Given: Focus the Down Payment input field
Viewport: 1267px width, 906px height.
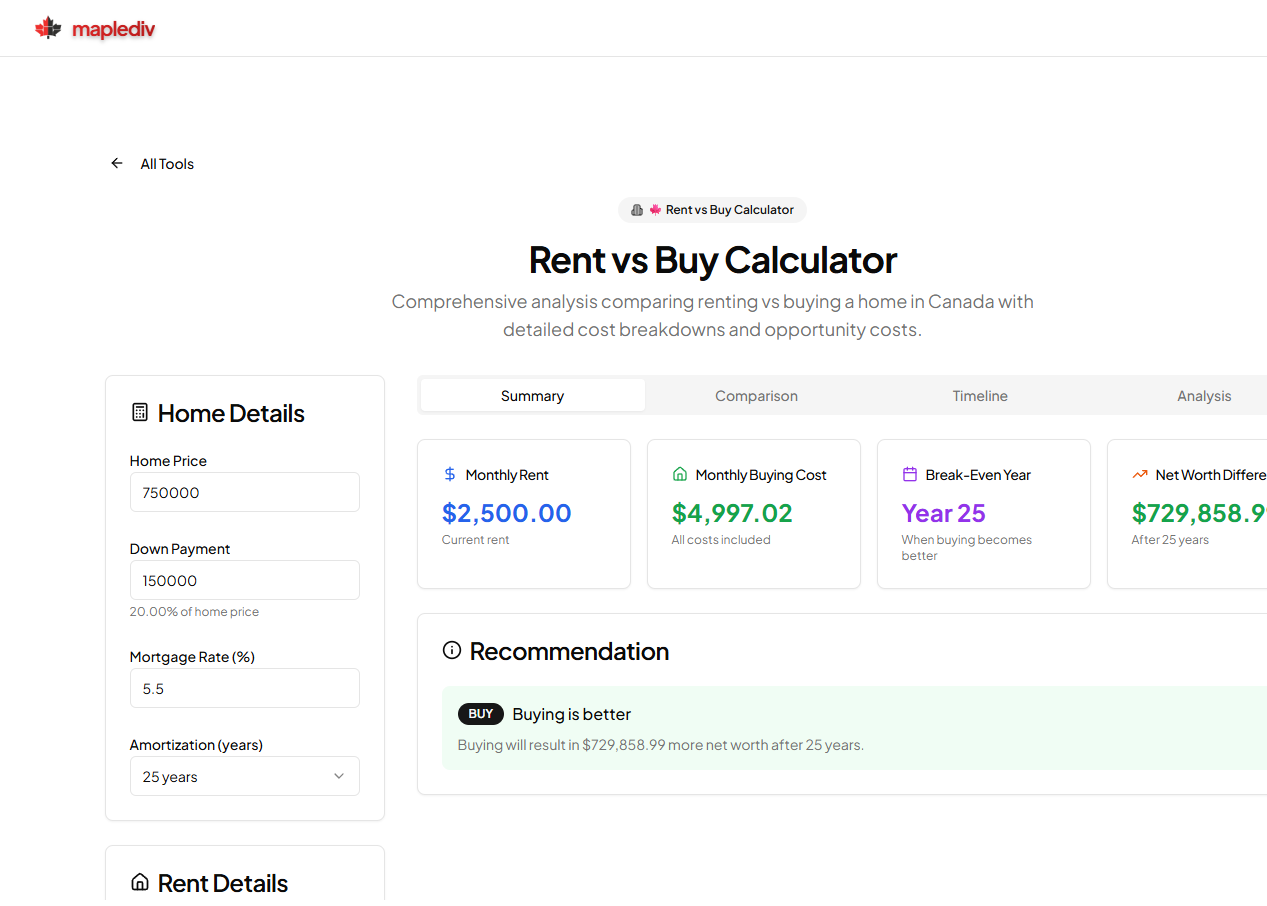Looking at the screenshot, I should [x=245, y=580].
